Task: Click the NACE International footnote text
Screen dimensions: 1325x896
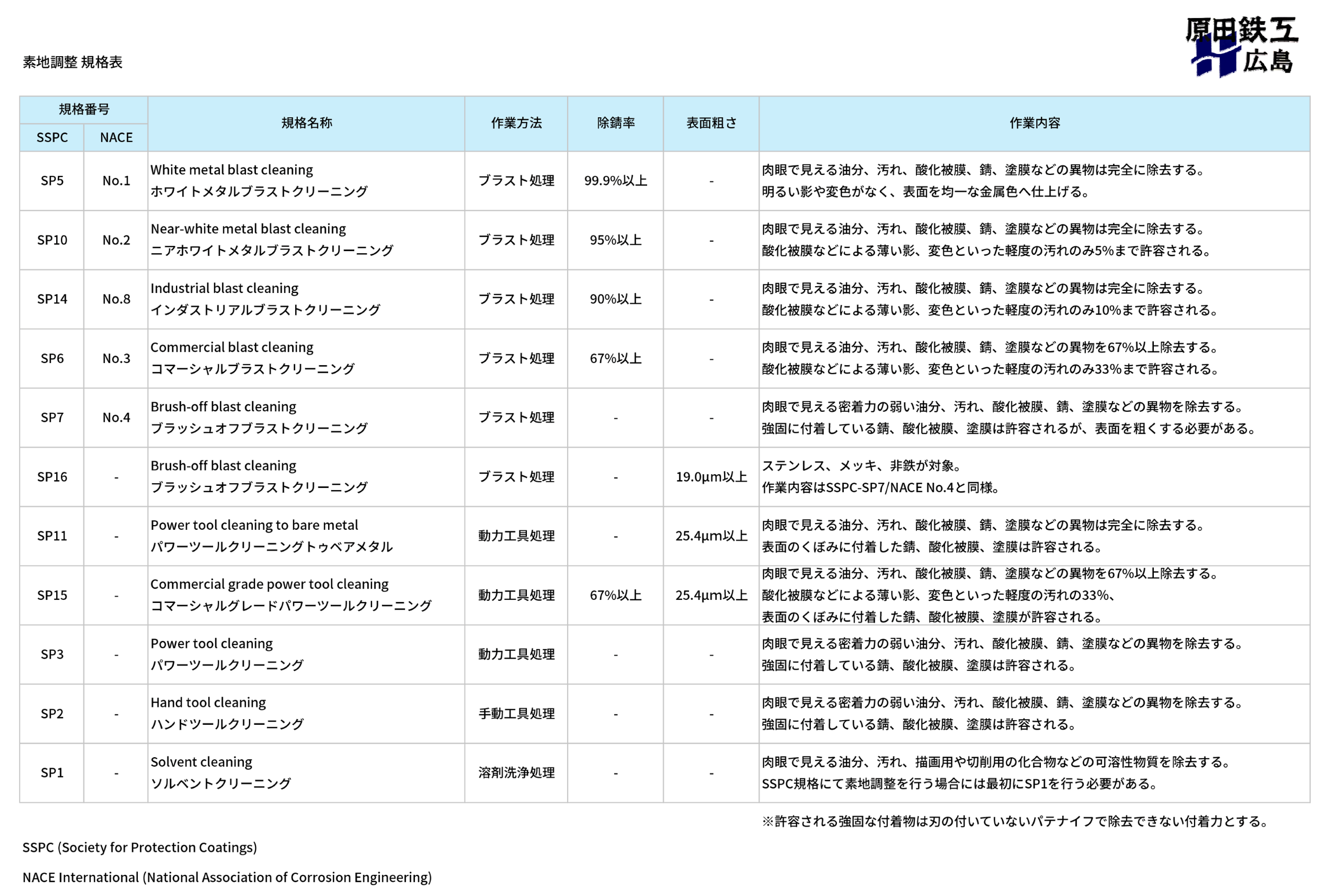Action: [x=227, y=877]
